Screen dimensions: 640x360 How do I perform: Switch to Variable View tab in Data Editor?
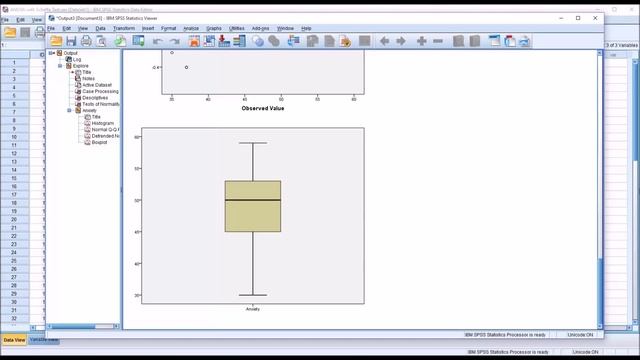pos(44,340)
